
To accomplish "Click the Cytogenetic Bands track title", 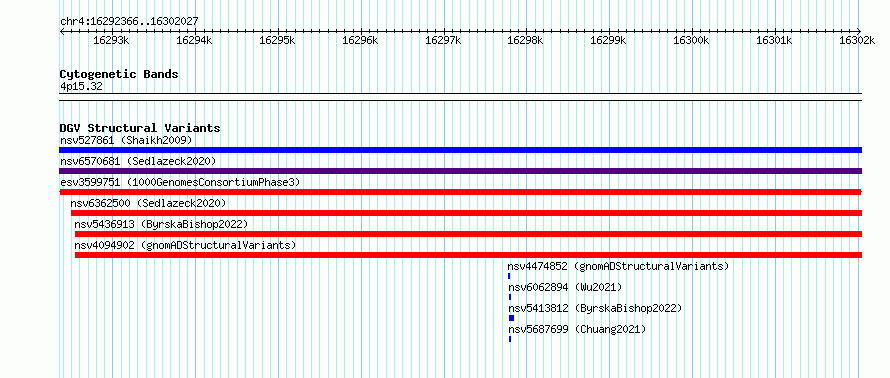I will tap(119, 74).
